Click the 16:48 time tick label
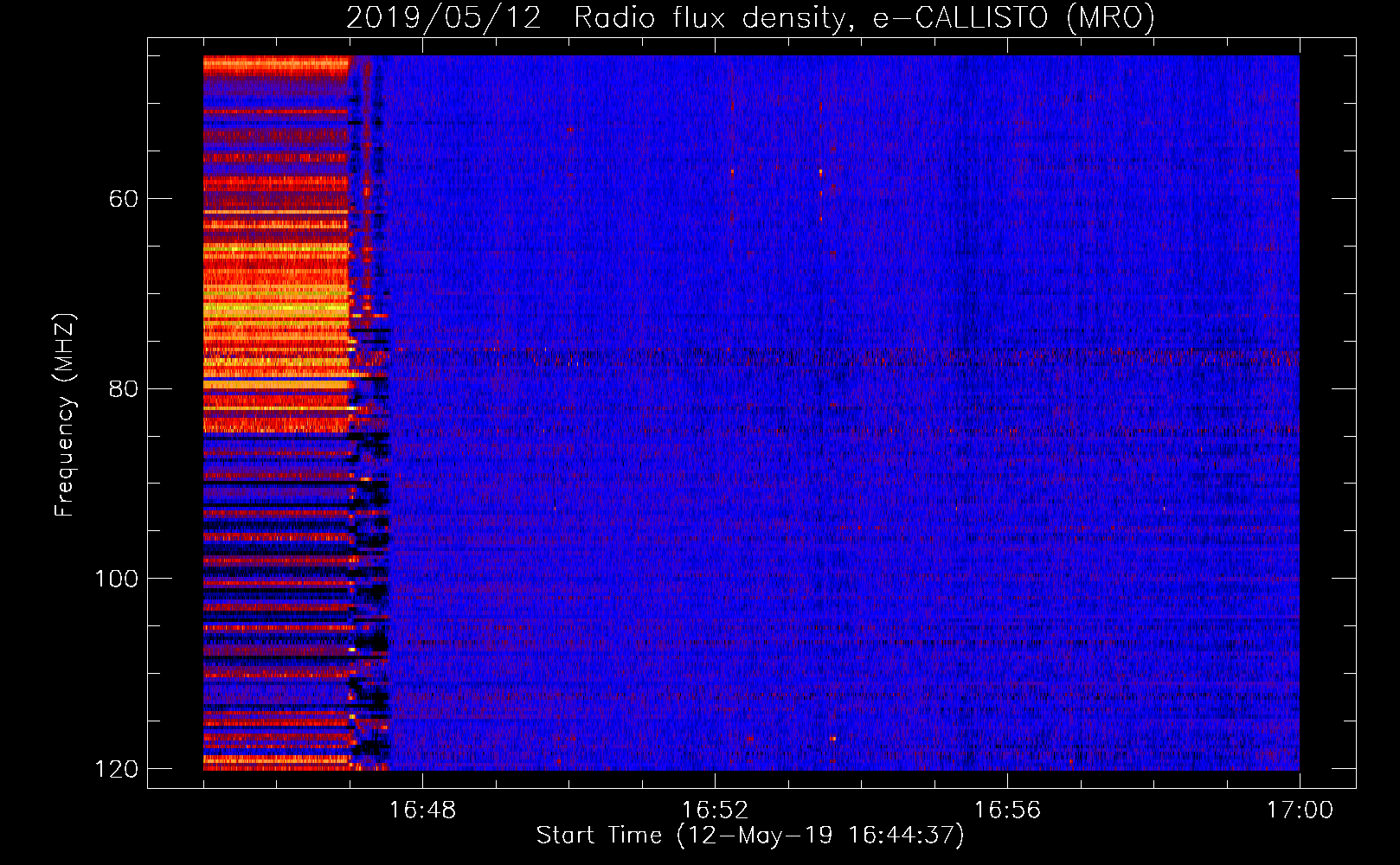This screenshot has height=865, width=1400. (422, 810)
